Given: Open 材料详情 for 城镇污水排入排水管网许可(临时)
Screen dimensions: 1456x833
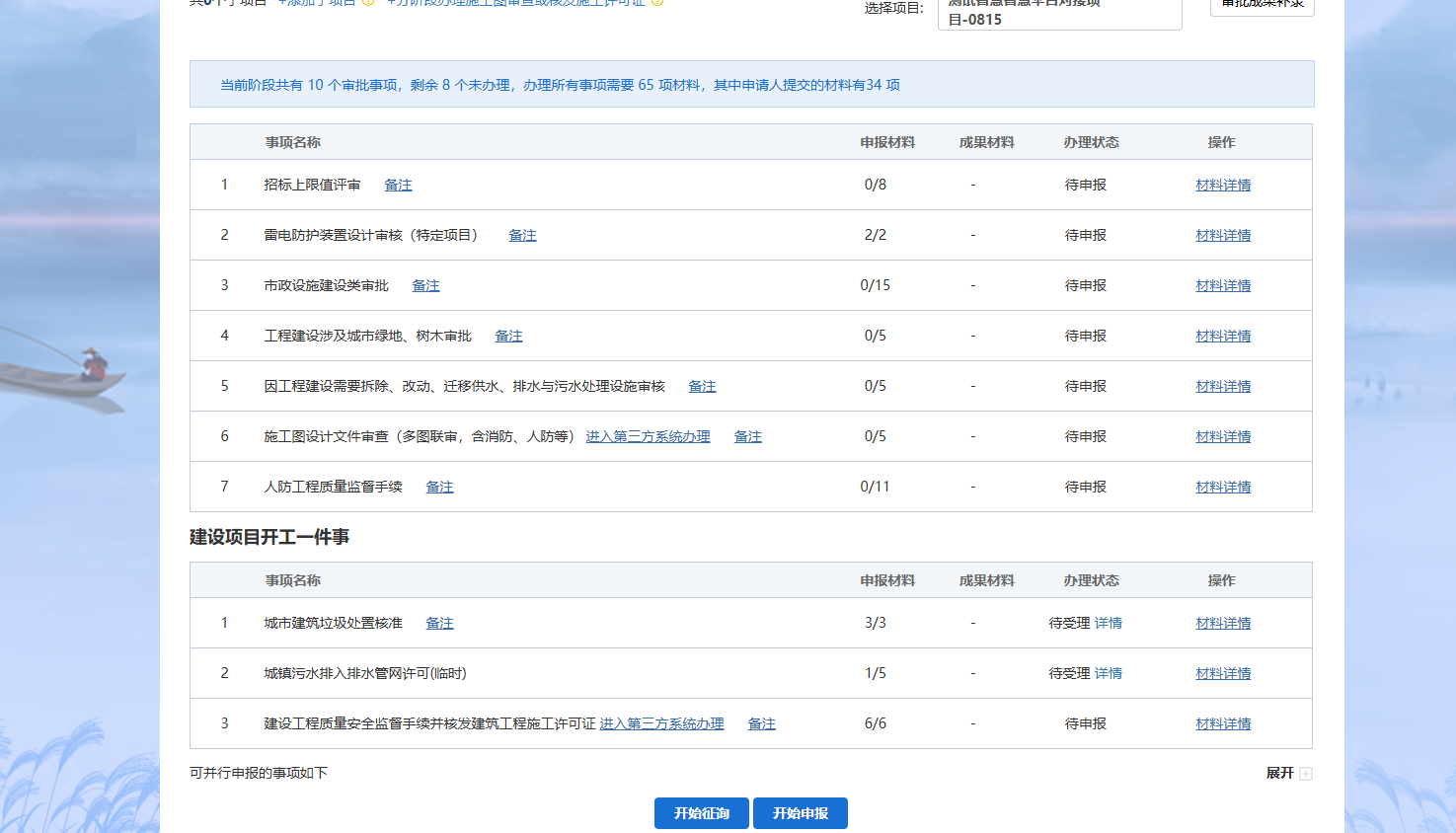Looking at the screenshot, I should (1222, 674).
